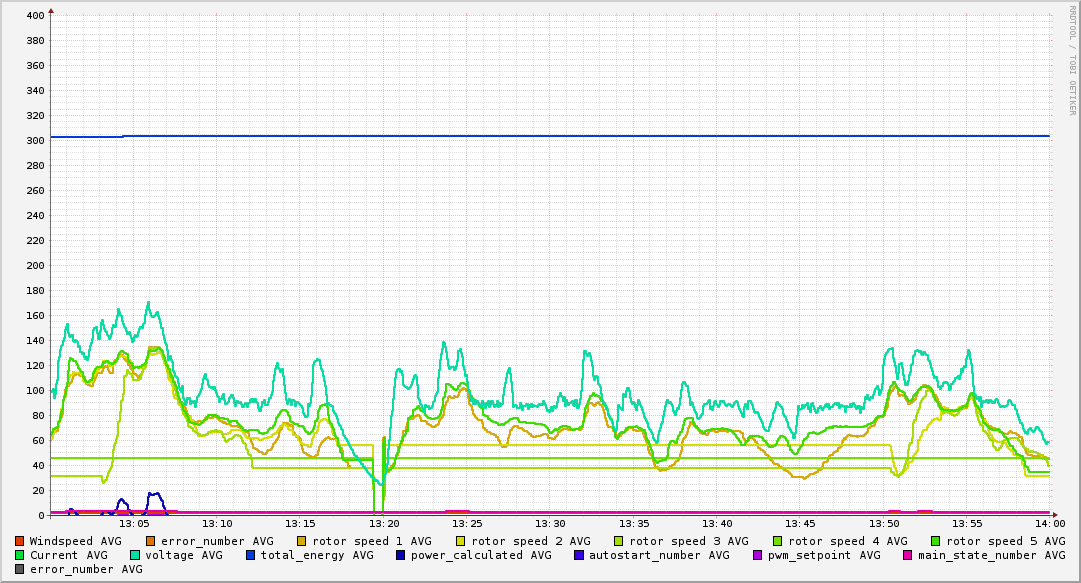This screenshot has width=1081, height=583.
Task: Select the 13:30 time axis label
Action: (552, 524)
